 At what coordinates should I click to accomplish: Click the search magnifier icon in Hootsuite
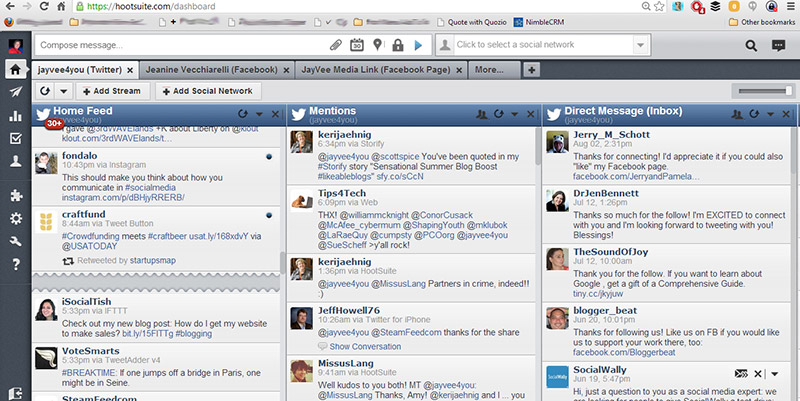[x=751, y=45]
